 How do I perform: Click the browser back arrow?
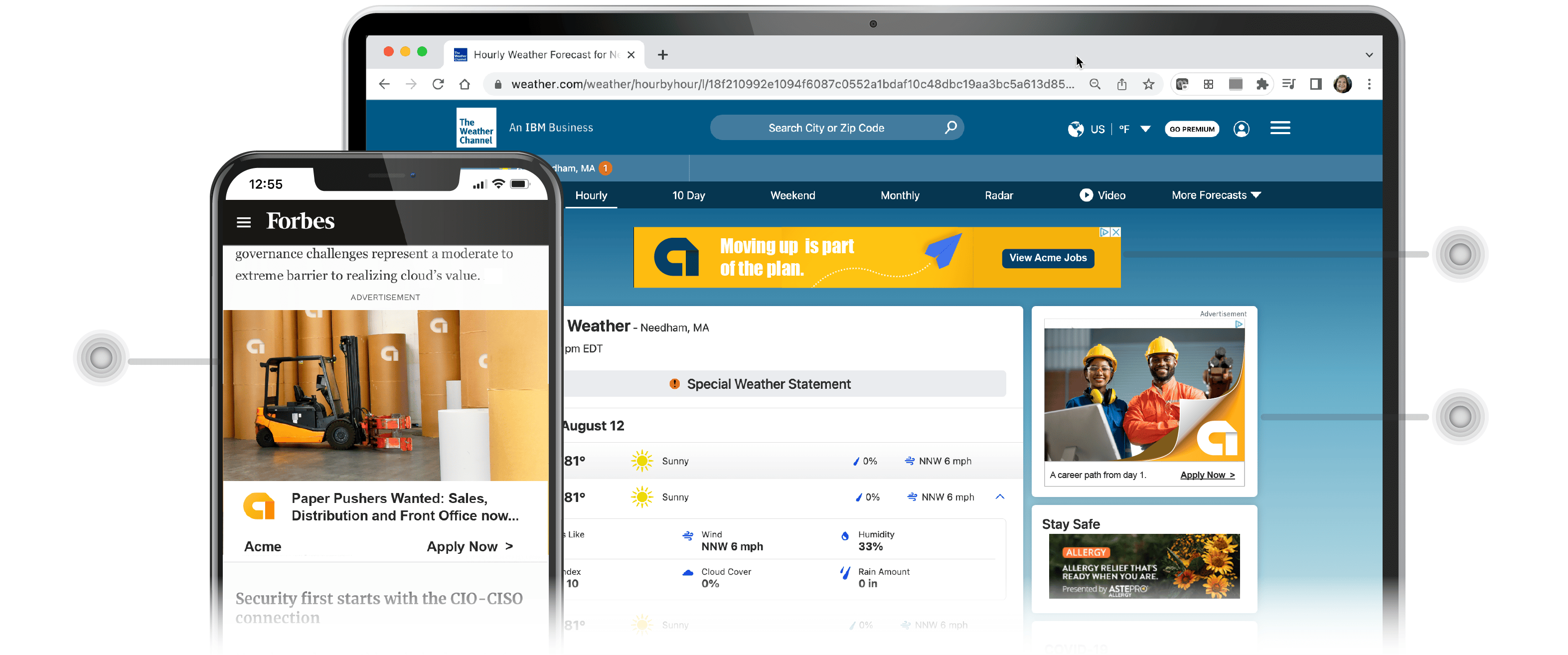384,84
